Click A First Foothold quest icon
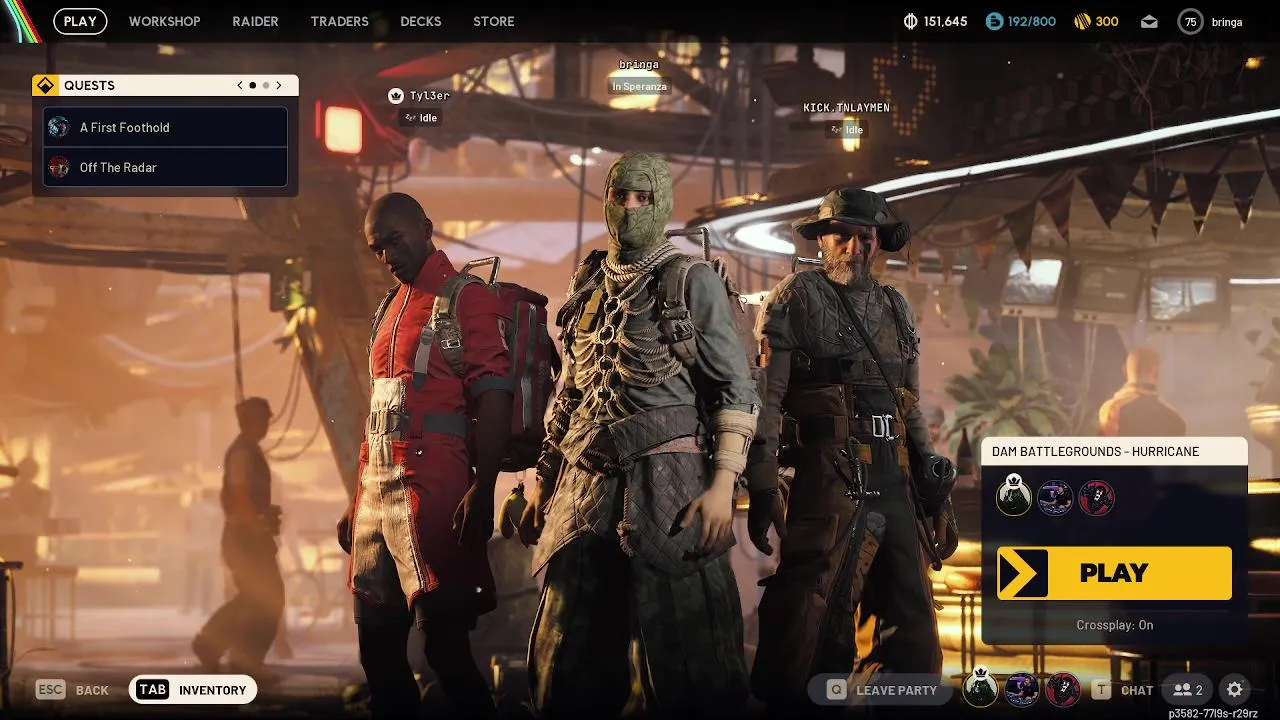 (x=59, y=127)
